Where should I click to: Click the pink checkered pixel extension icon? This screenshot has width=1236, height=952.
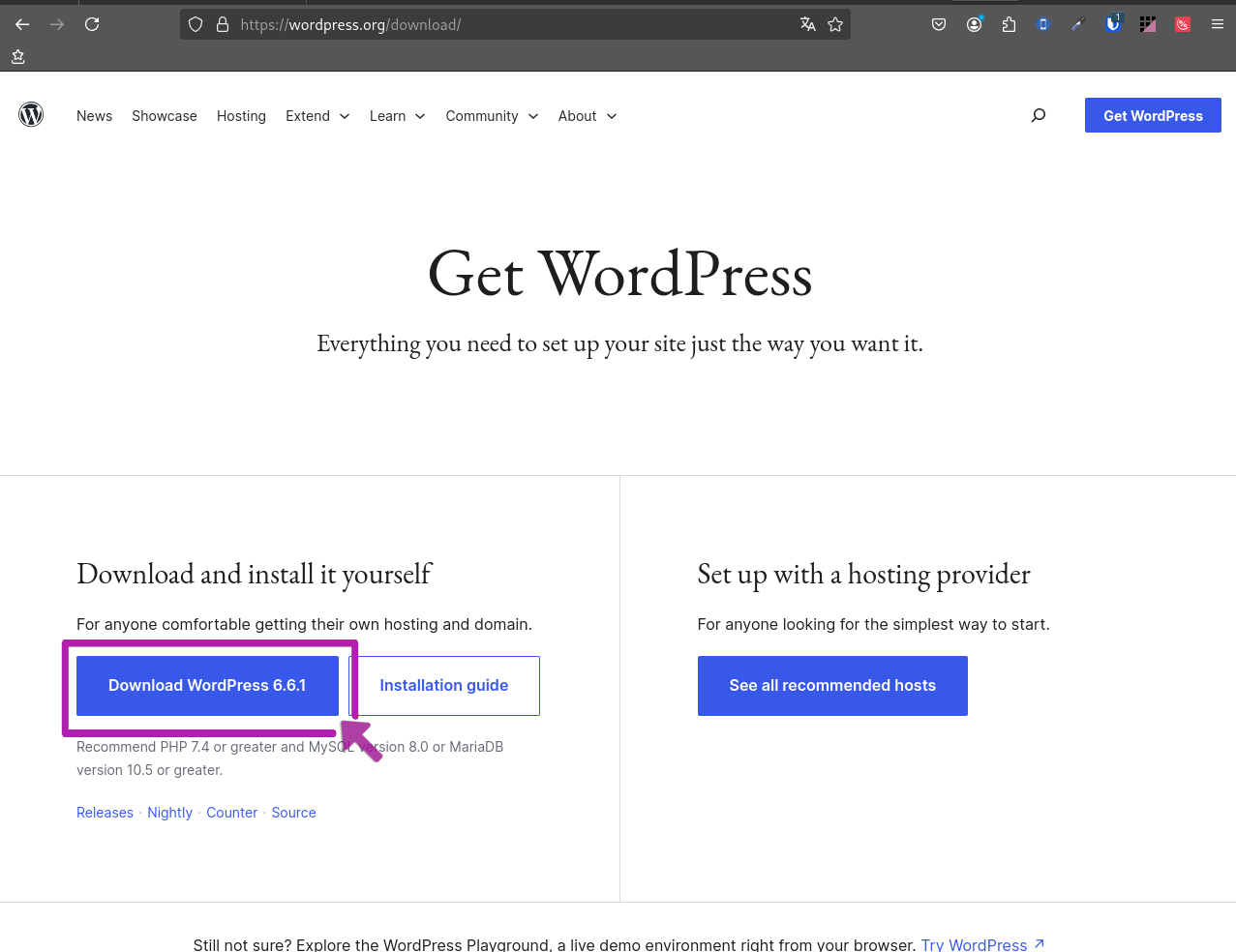click(1148, 24)
